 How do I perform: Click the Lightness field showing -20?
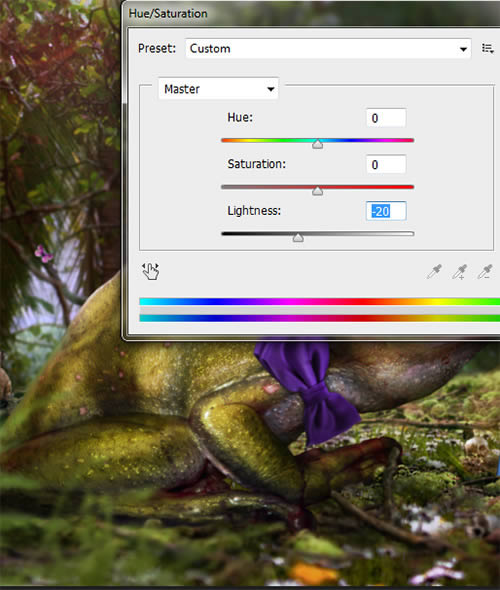(x=386, y=211)
